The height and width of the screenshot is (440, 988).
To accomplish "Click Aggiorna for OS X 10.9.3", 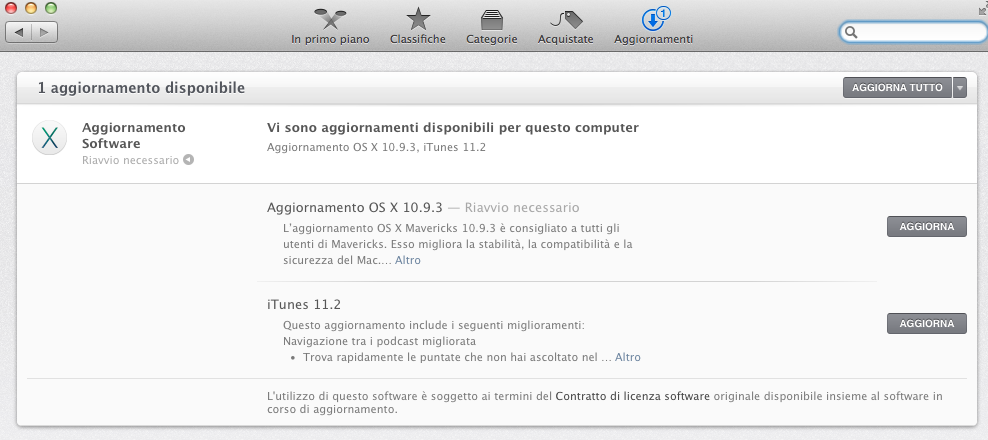I will click(x=926, y=226).
